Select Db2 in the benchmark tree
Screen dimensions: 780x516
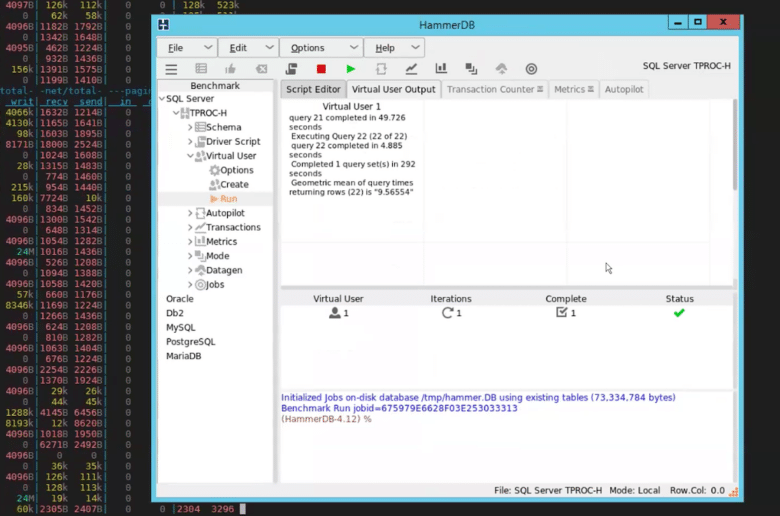click(175, 313)
